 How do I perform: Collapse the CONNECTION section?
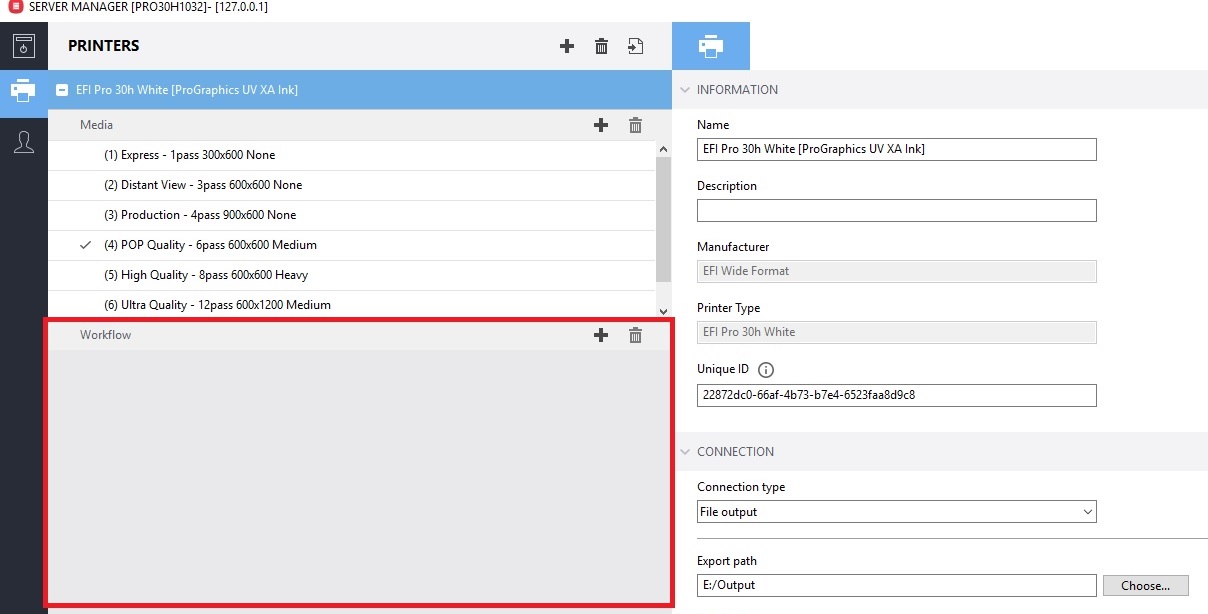tap(685, 452)
